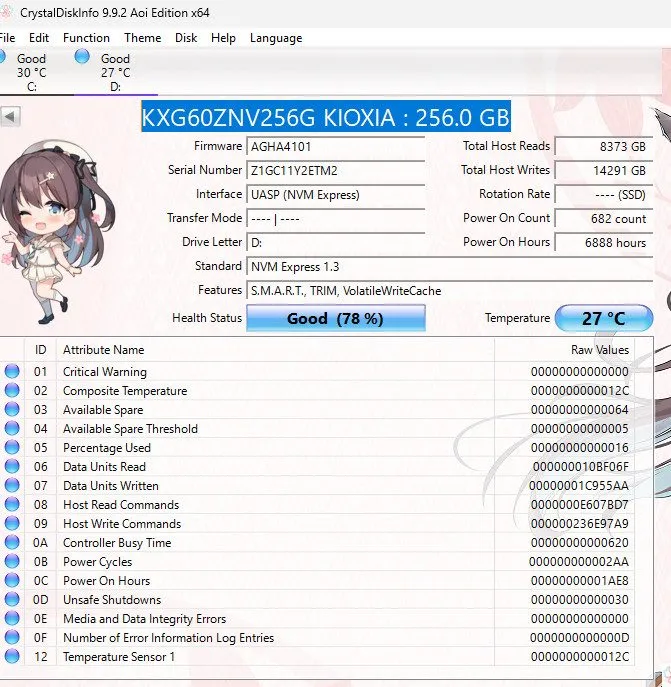Click status orb for Power Cycles
Screen dimensions: 671x687
(12, 562)
